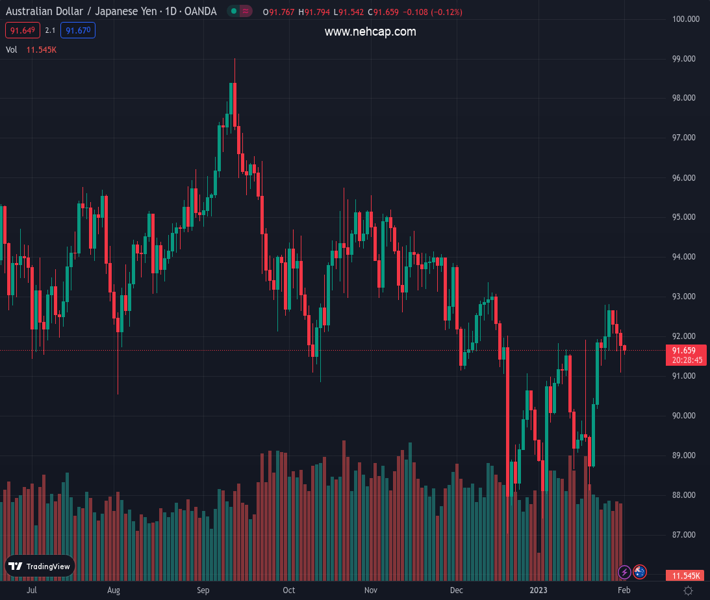Click the Nov label on time axis

pyautogui.click(x=370, y=591)
